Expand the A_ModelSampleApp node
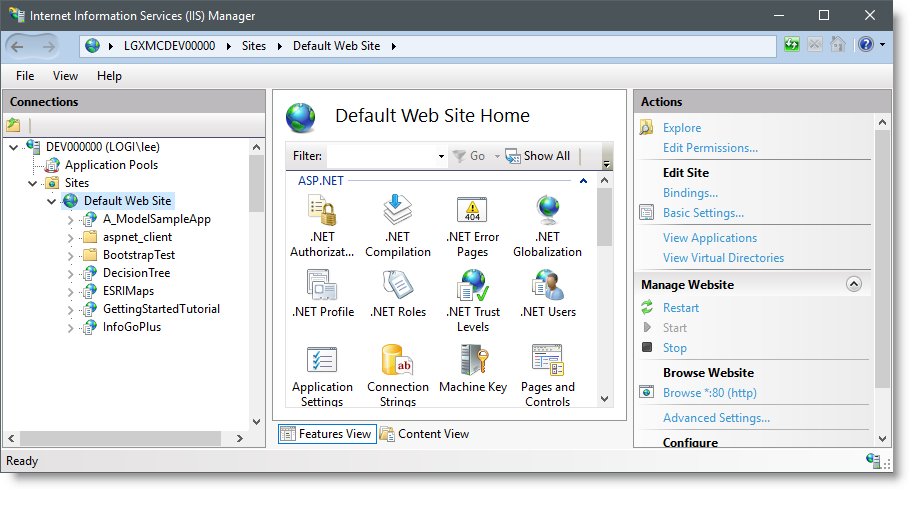This screenshot has height=512, width=909. pyautogui.click(x=70, y=220)
